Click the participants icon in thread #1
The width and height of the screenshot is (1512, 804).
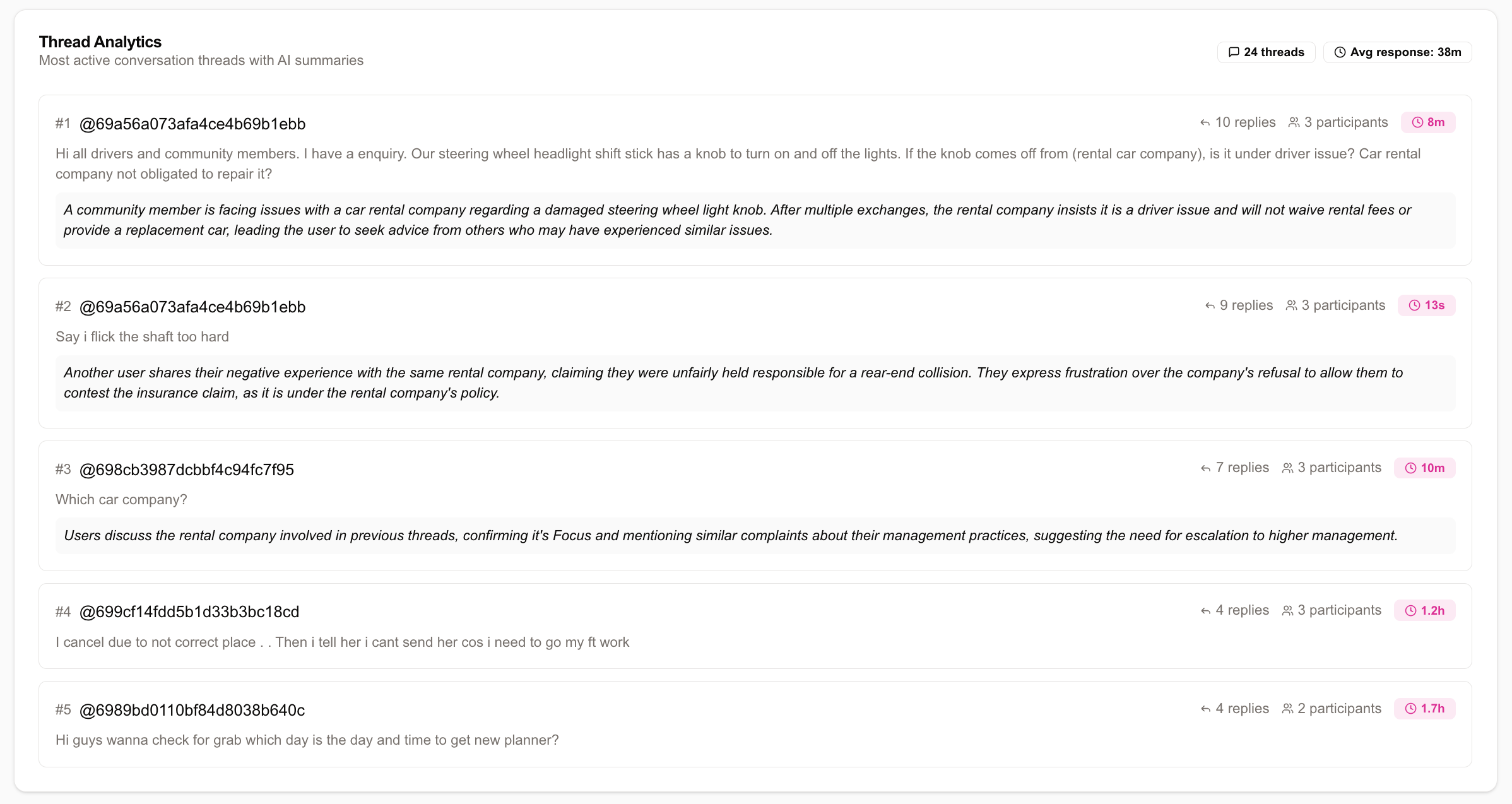pyautogui.click(x=1294, y=122)
